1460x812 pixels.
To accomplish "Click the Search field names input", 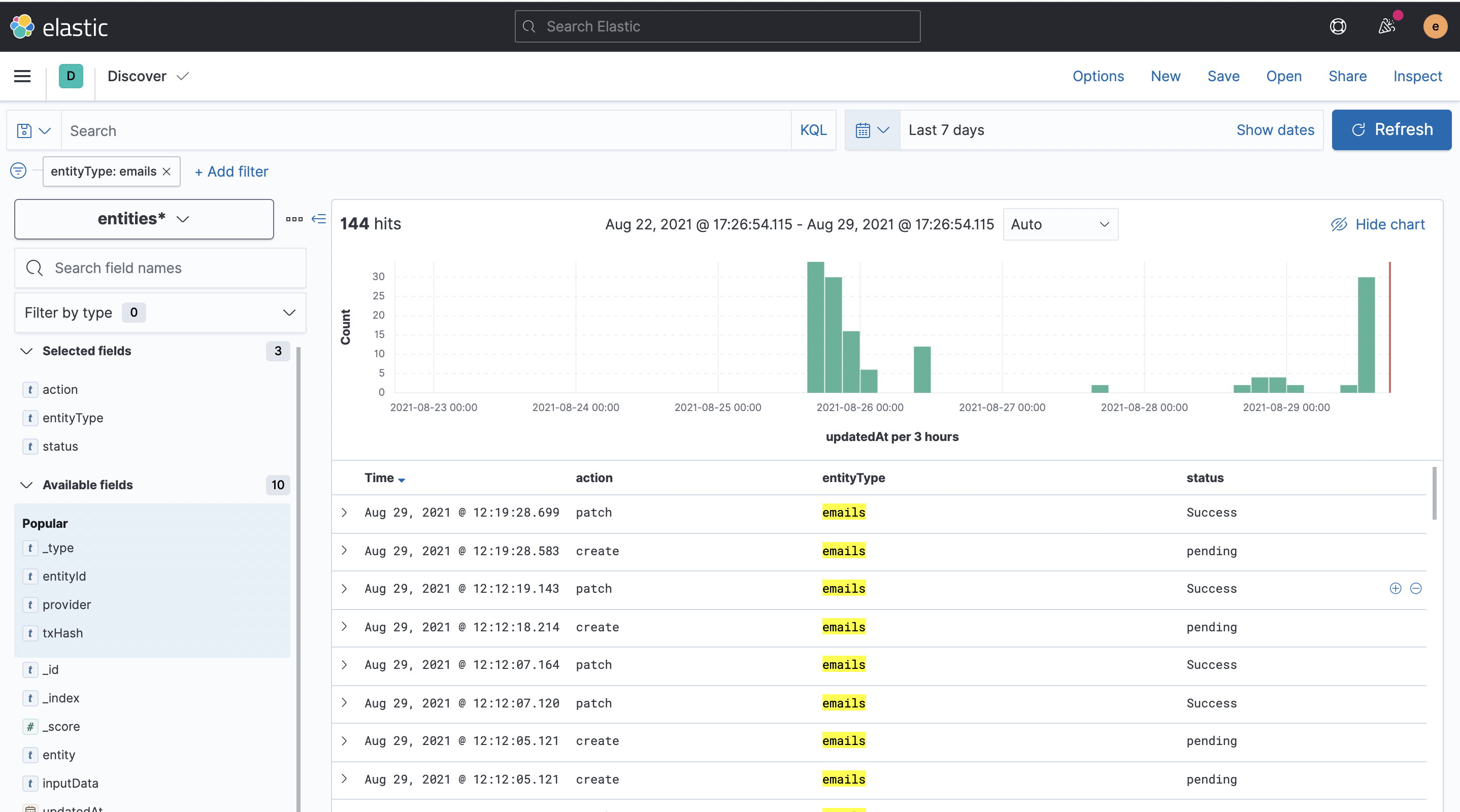I will click(x=160, y=268).
